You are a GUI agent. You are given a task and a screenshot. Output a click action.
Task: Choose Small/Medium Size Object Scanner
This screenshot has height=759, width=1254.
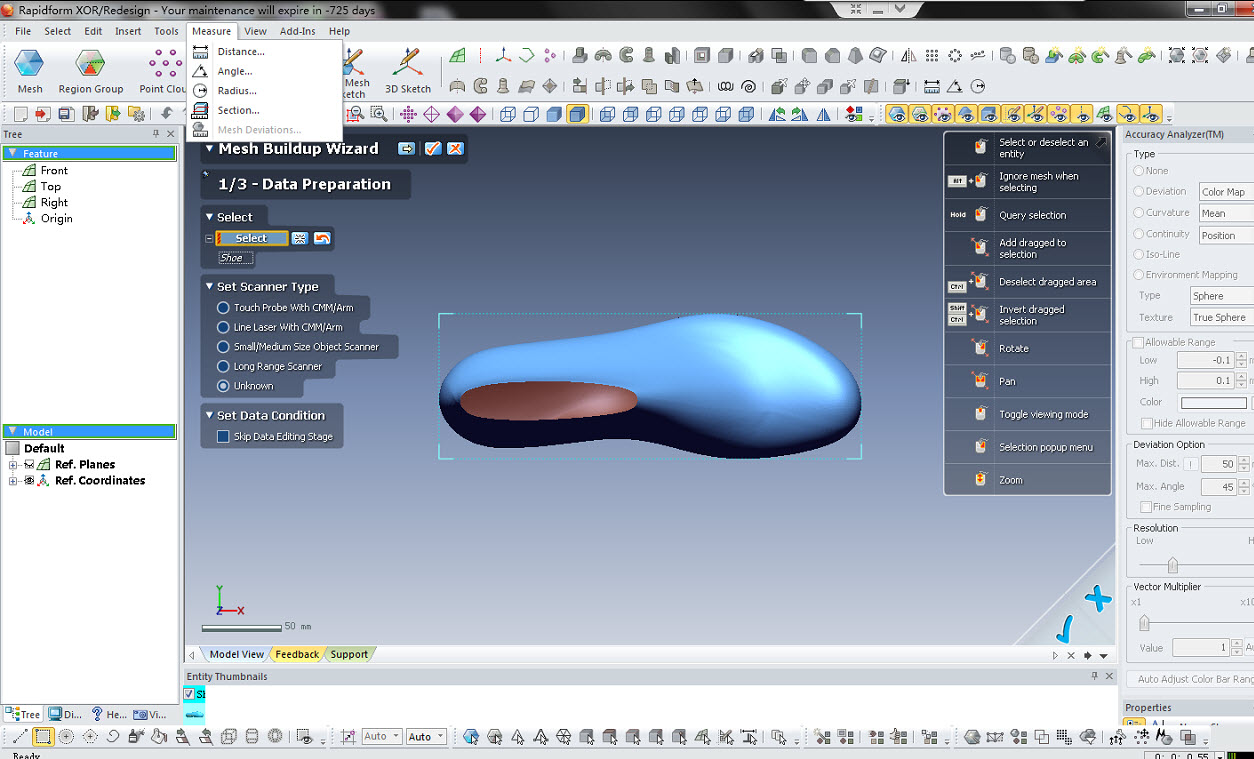coord(224,346)
